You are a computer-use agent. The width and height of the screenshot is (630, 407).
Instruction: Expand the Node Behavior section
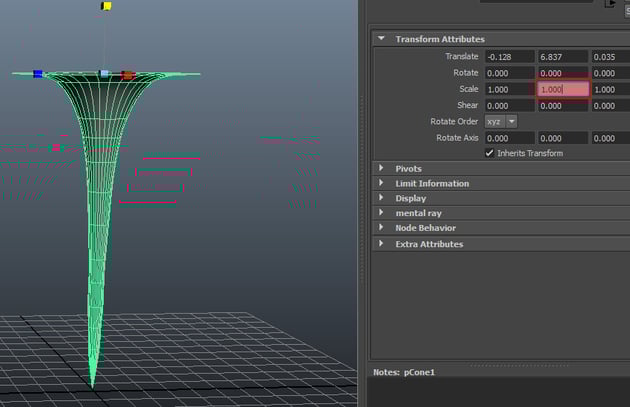tap(381, 228)
